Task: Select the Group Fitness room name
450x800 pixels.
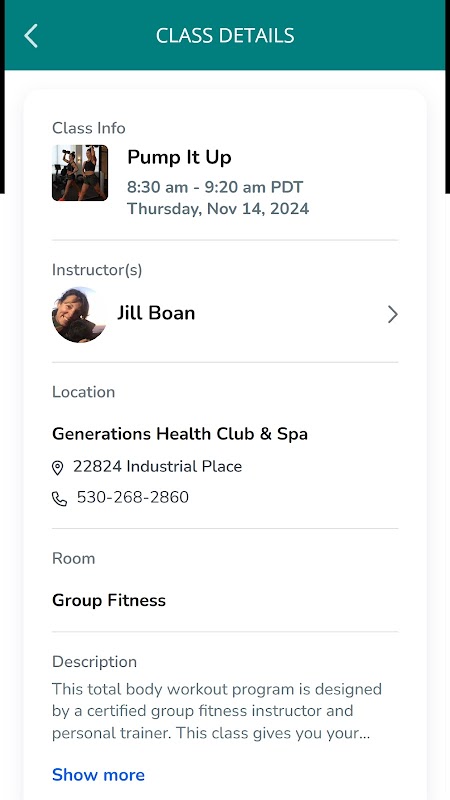Action: [109, 601]
